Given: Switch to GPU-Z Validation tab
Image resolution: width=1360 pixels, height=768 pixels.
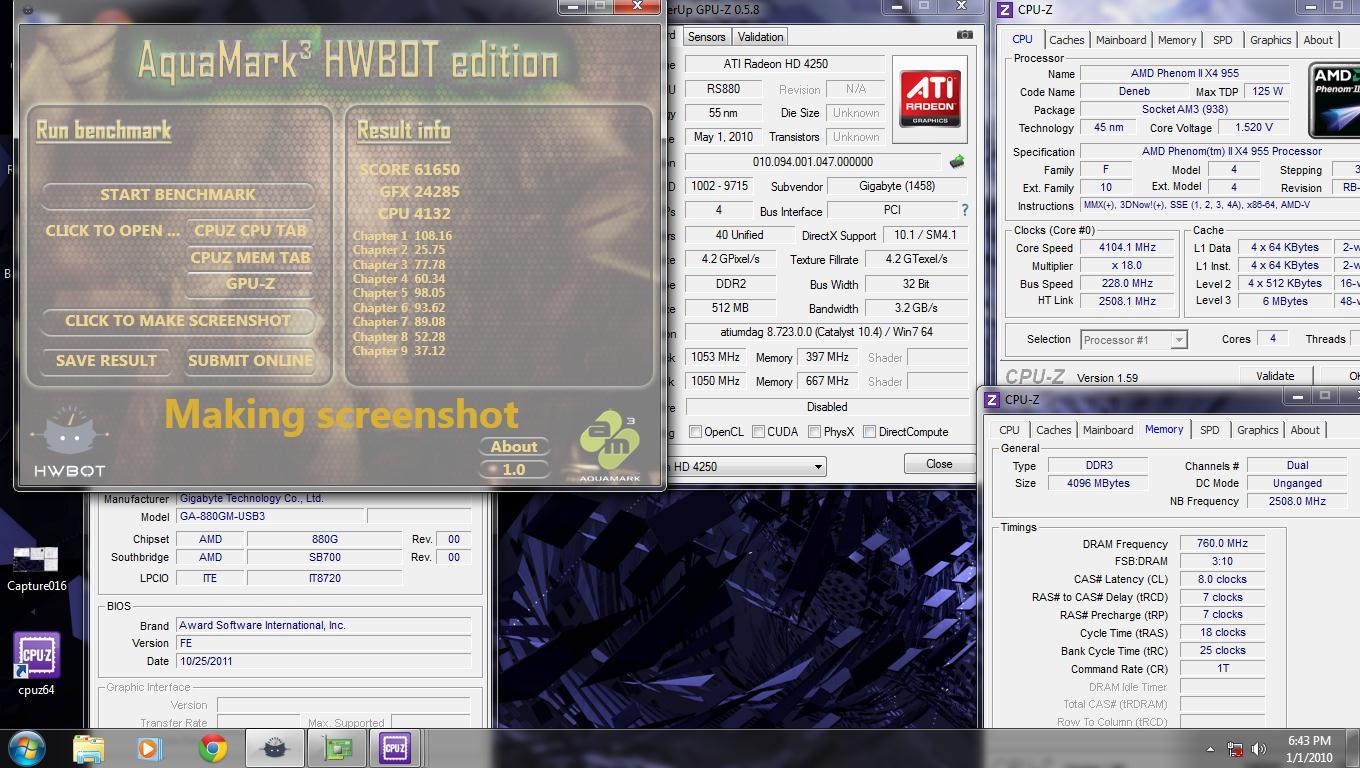Looking at the screenshot, I should [x=760, y=37].
